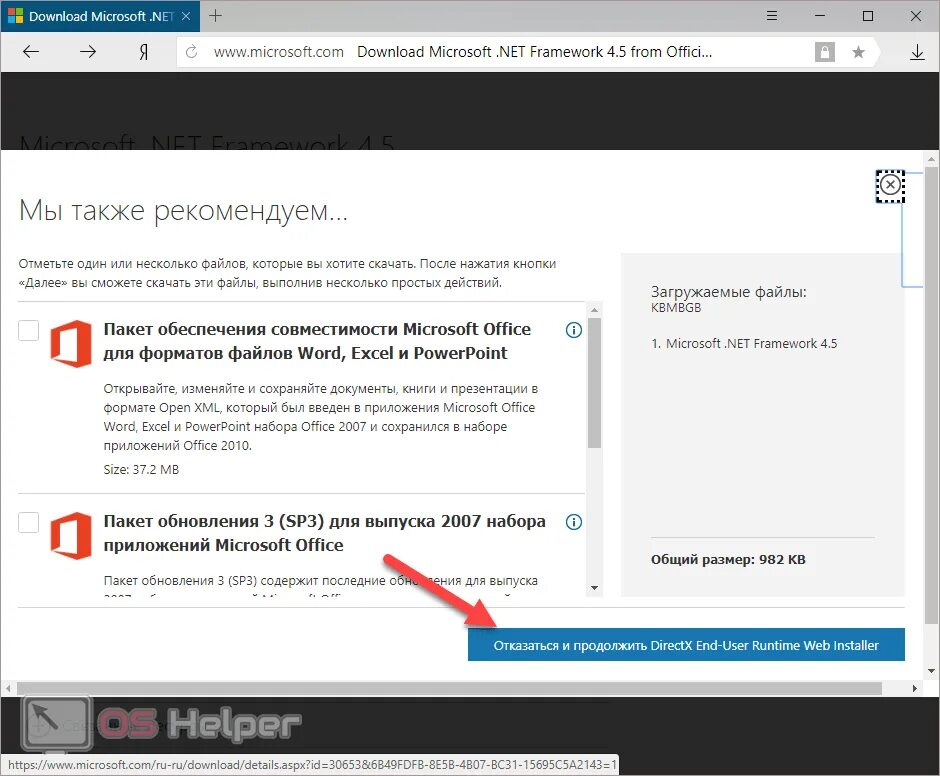Click the page vertical scrollbar down arrow

pyautogui.click(x=931, y=671)
